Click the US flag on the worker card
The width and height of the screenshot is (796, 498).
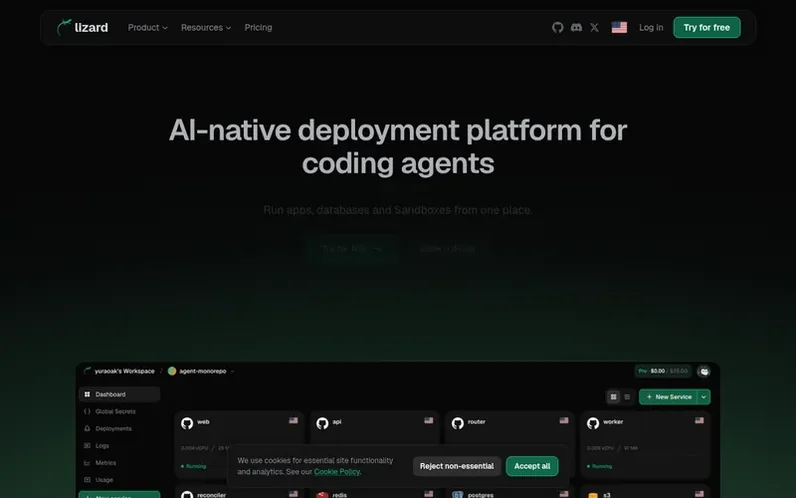click(x=700, y=420)
